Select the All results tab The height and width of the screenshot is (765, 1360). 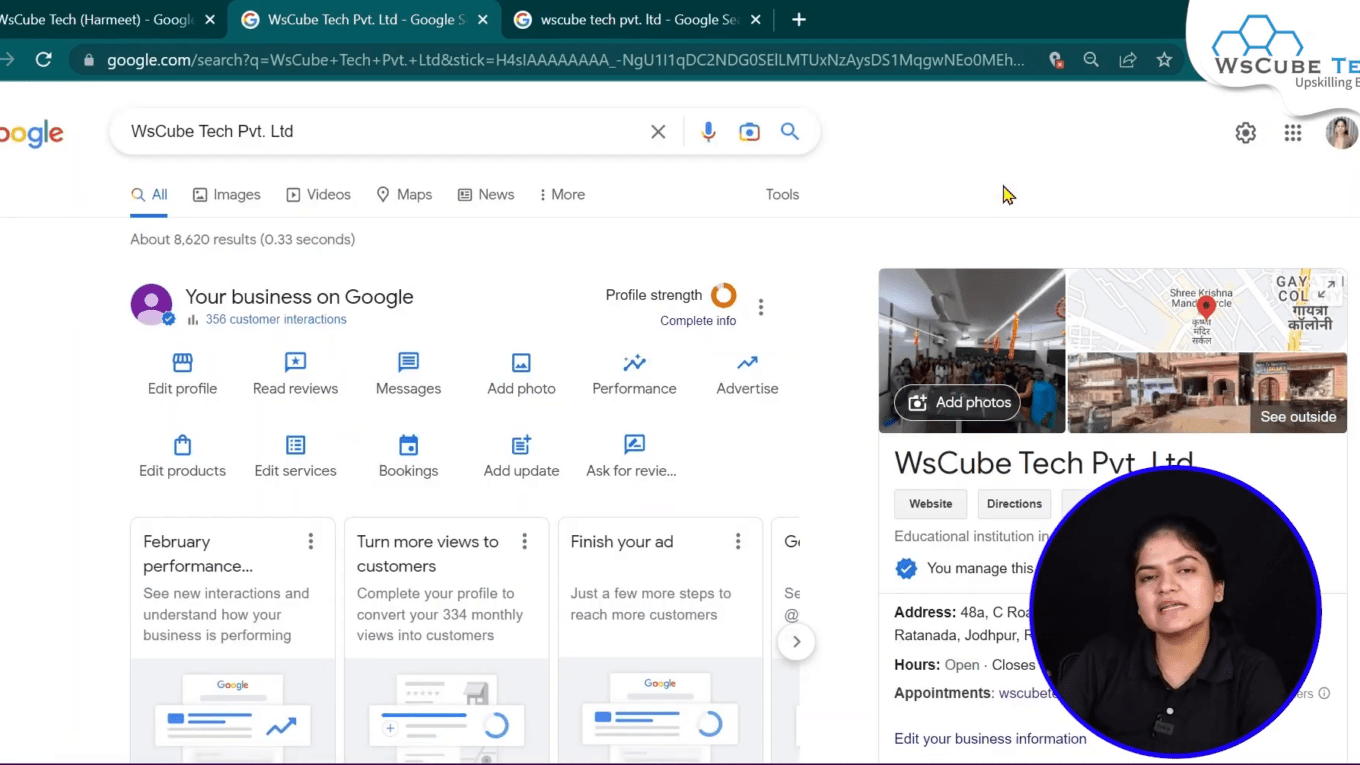click(149, 195)
